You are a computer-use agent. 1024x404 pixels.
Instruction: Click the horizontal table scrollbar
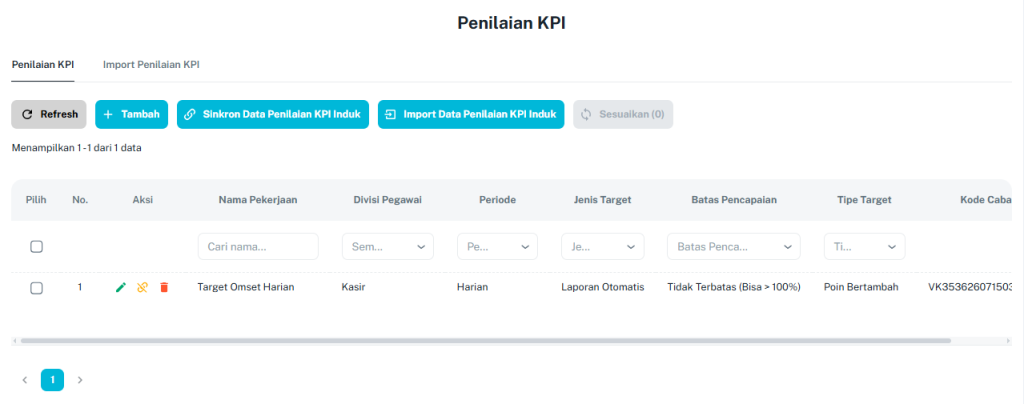486,341
